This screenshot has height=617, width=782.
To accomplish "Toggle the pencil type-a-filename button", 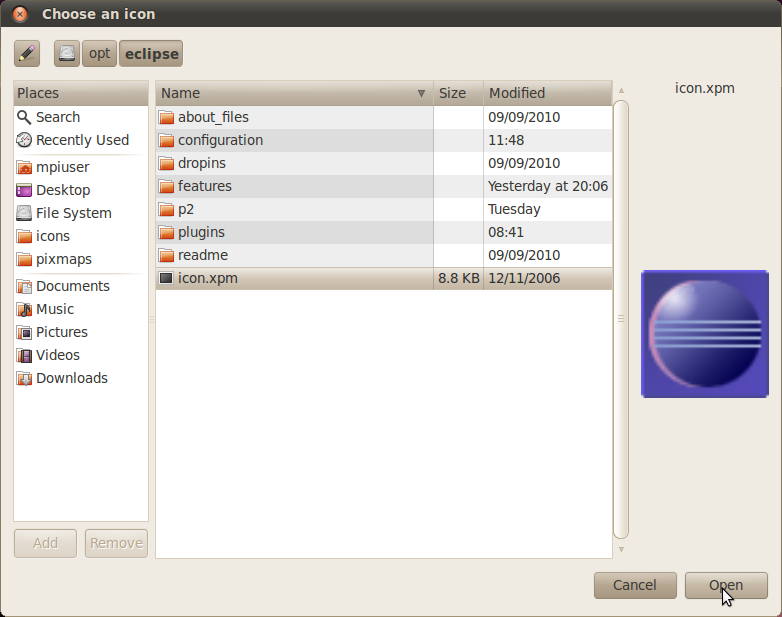I will coord(27,53).
